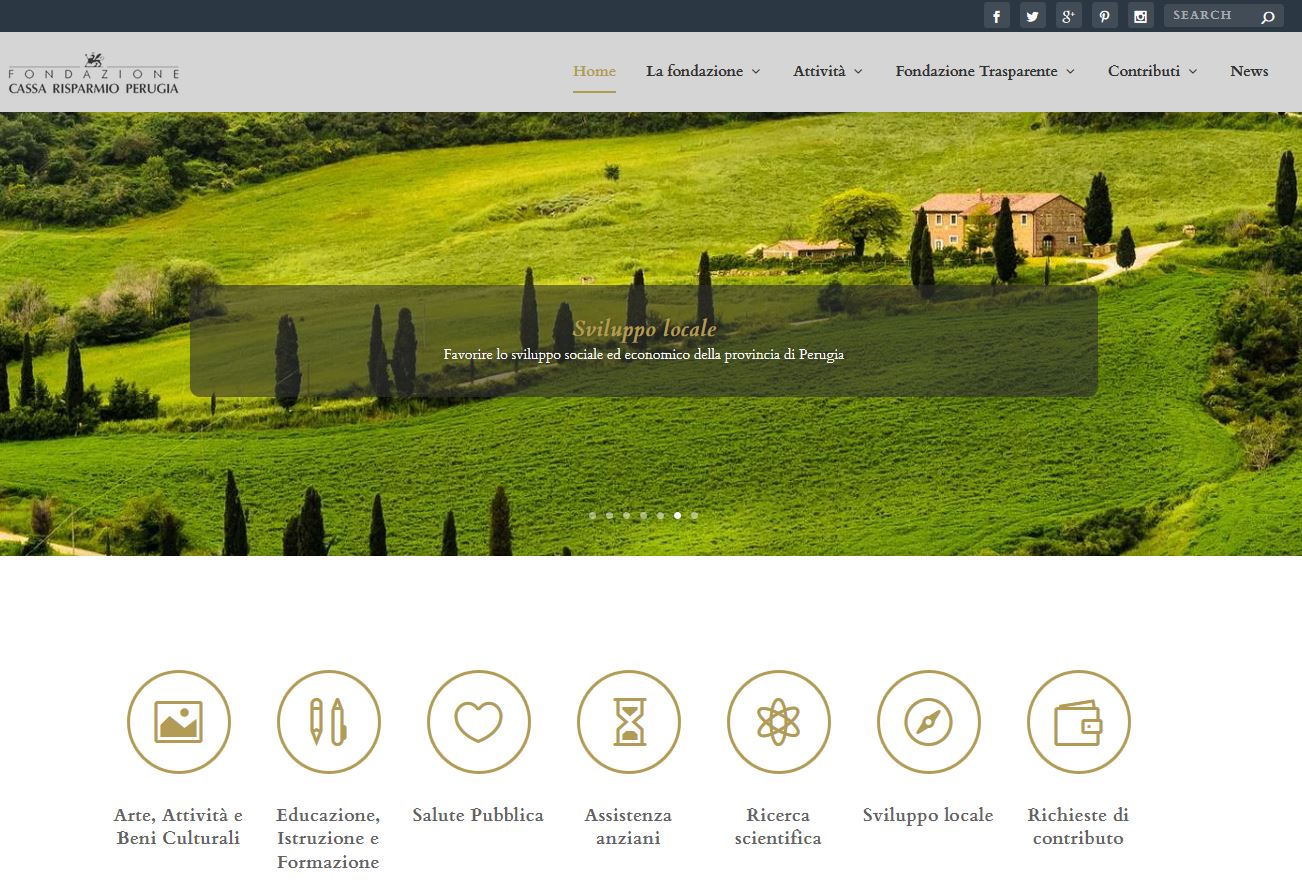Open the News menu item

[1249, 71]
